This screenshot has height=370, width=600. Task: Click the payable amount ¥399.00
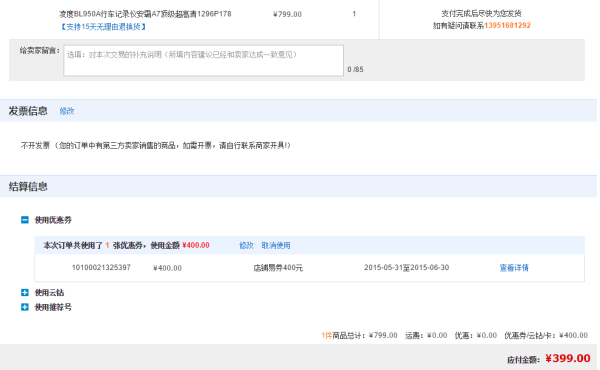pyautogui.click(x=567, y=358)
